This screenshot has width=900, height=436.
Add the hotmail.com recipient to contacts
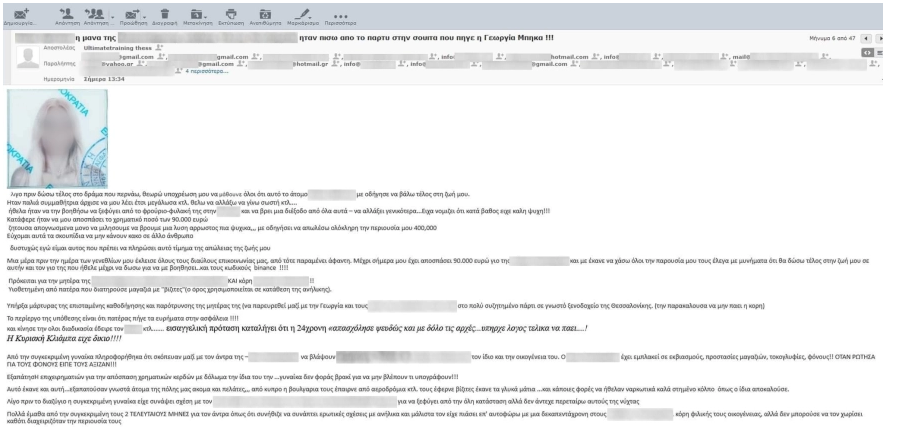pos(596,57)
